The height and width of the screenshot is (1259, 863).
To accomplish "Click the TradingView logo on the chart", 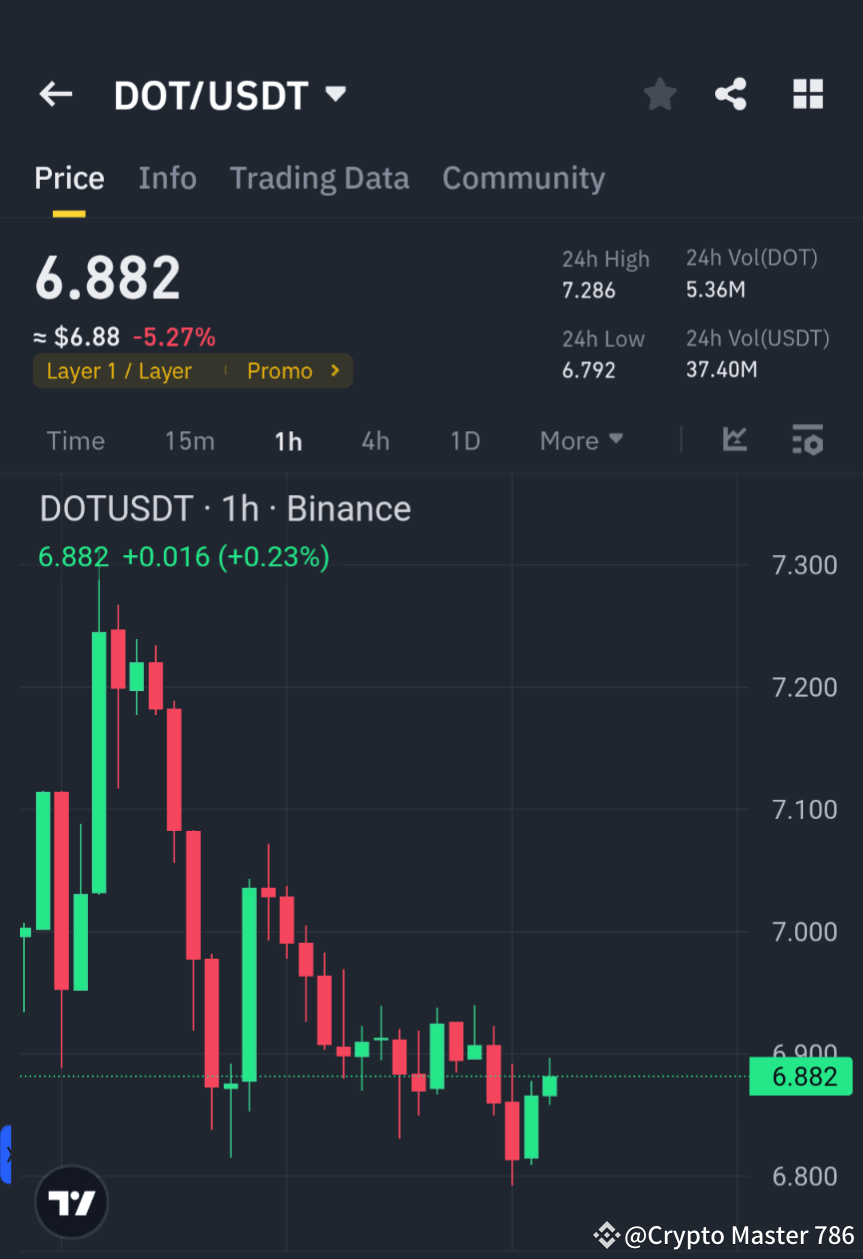I will 70,1201.
